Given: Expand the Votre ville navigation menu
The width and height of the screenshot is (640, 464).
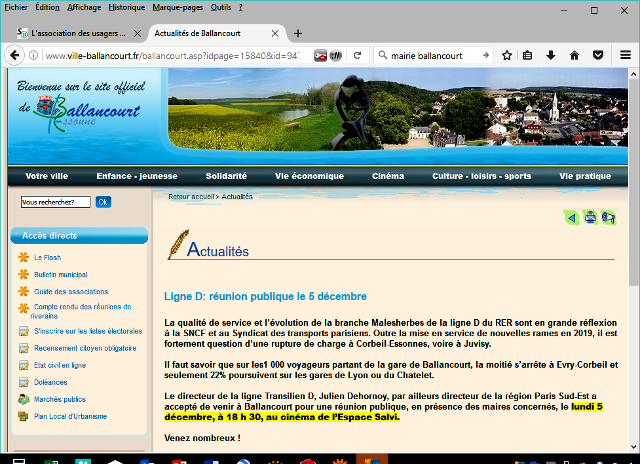Looking at the screenshot, I should click(47, 176).
